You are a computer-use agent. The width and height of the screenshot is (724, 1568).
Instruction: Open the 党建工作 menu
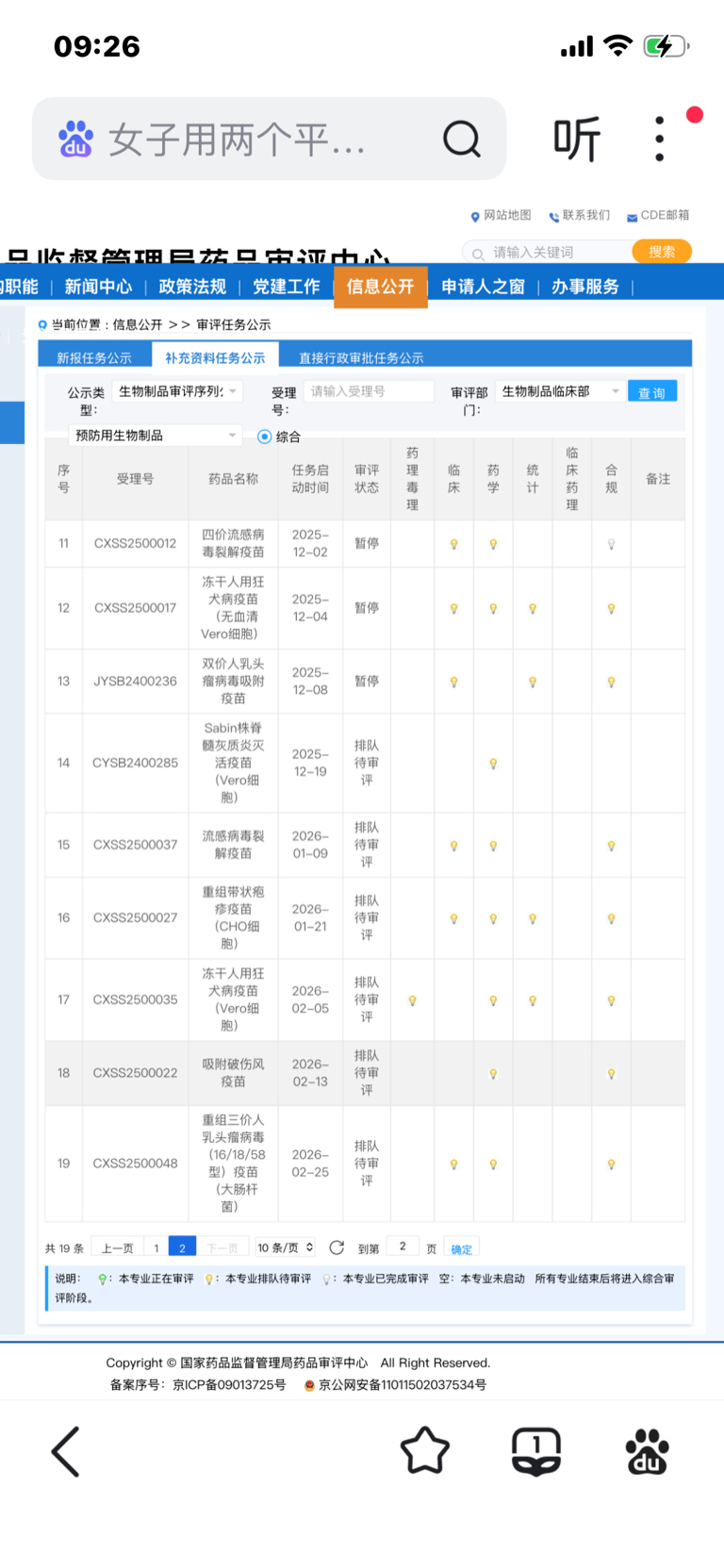point(287,287)
